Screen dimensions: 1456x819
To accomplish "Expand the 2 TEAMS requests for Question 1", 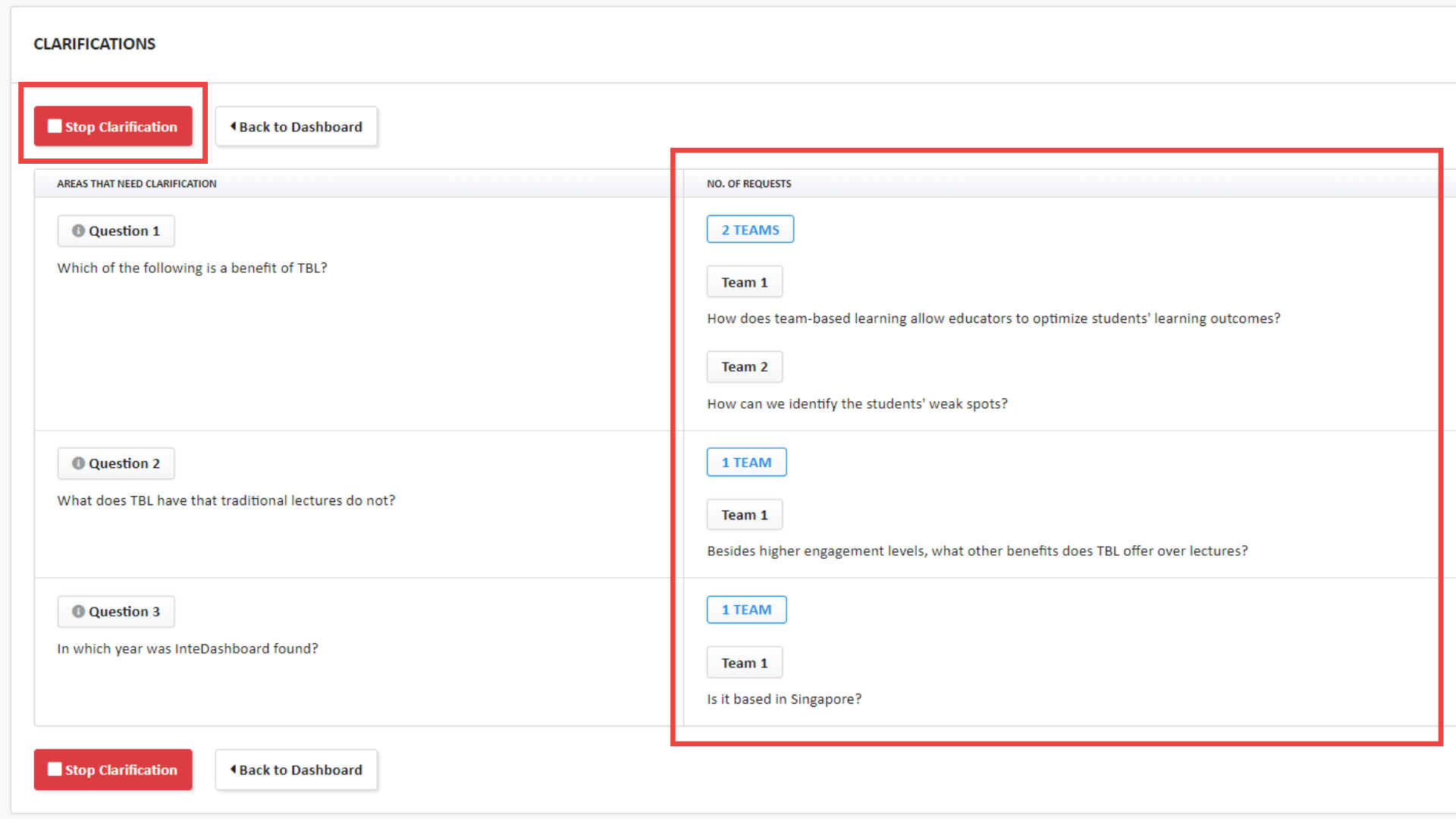I will 749,229.
